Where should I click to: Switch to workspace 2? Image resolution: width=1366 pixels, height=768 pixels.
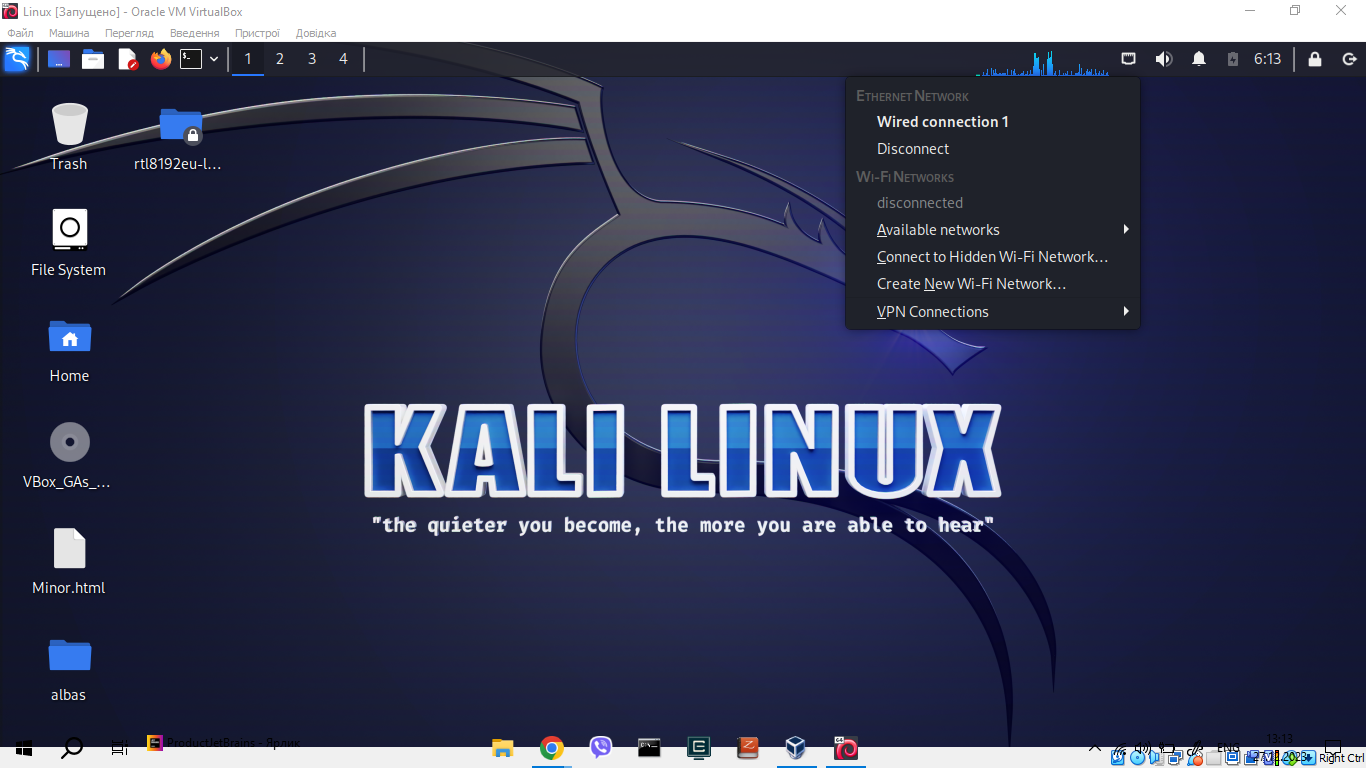coord(280,59)
